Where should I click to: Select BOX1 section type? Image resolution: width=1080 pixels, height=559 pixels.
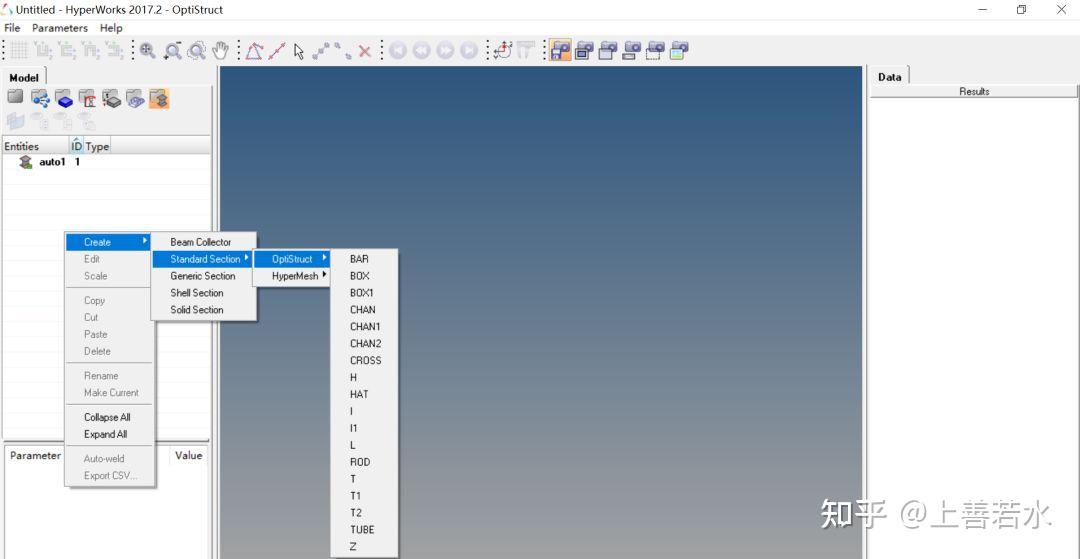364,293
